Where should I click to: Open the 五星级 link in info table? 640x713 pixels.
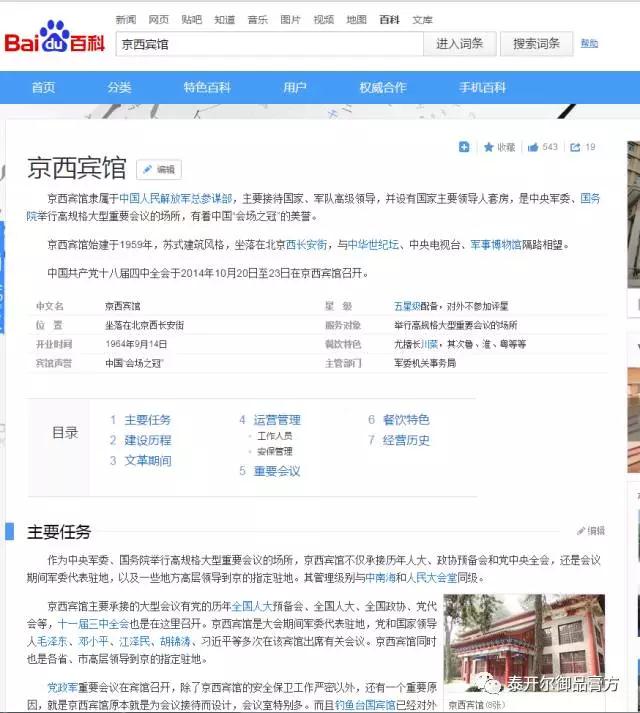[407, 306]
